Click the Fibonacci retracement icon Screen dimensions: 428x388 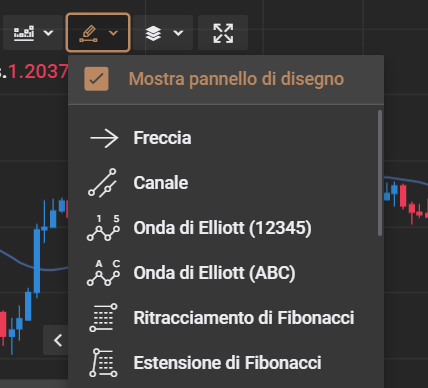pyautogui.click(x=103, y=318)
